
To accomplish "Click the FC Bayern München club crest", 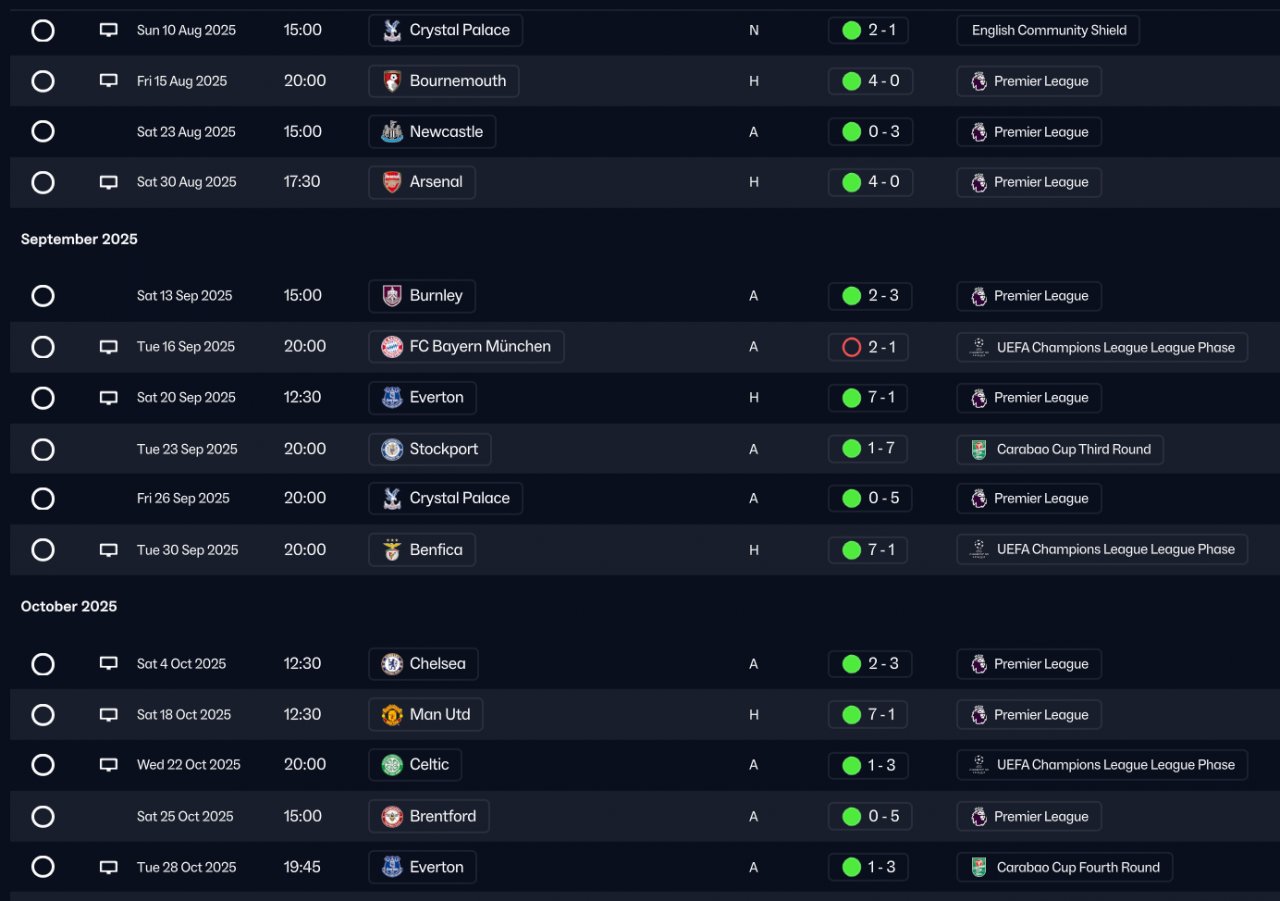I will click(x=392, y=347).
